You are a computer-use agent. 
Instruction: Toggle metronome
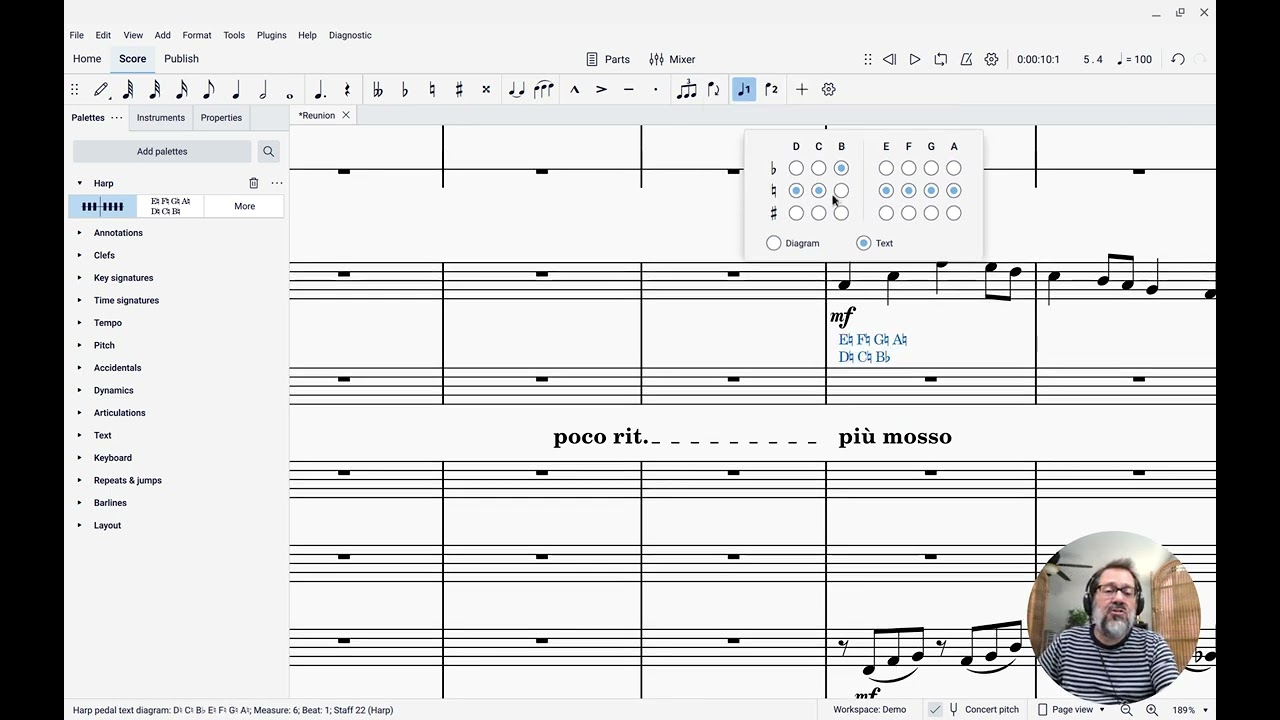point(966,59)
